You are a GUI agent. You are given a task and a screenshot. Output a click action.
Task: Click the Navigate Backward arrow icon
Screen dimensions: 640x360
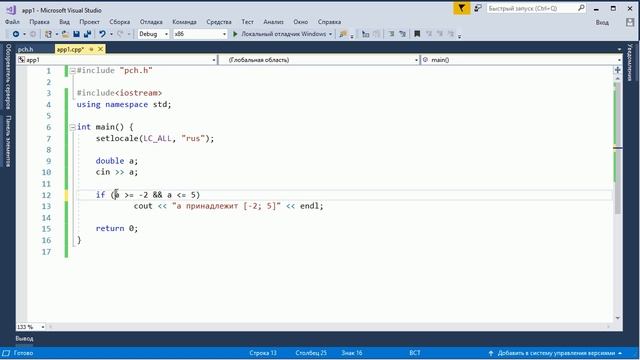[16, 34]
